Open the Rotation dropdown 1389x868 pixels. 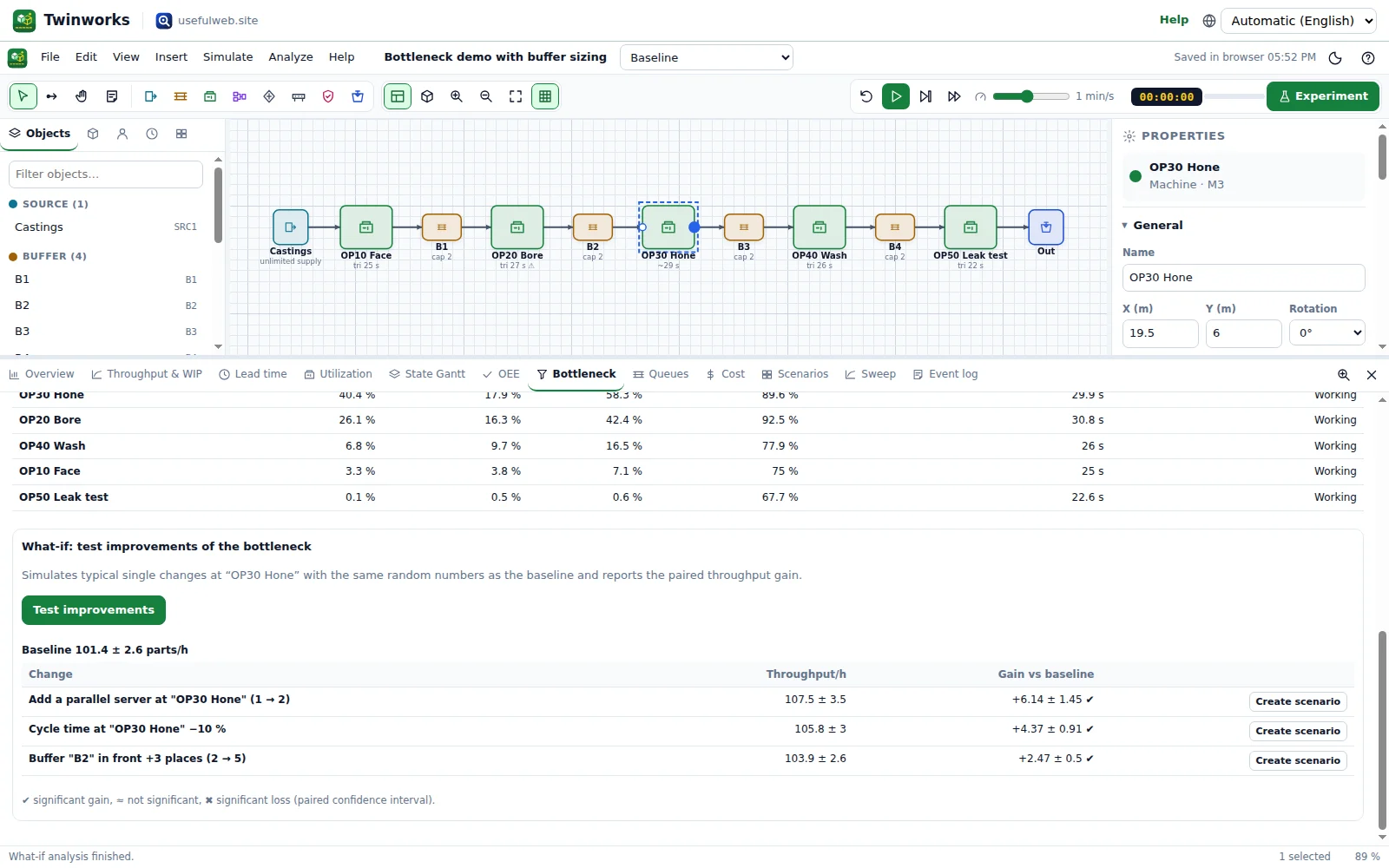point(1326,333)
